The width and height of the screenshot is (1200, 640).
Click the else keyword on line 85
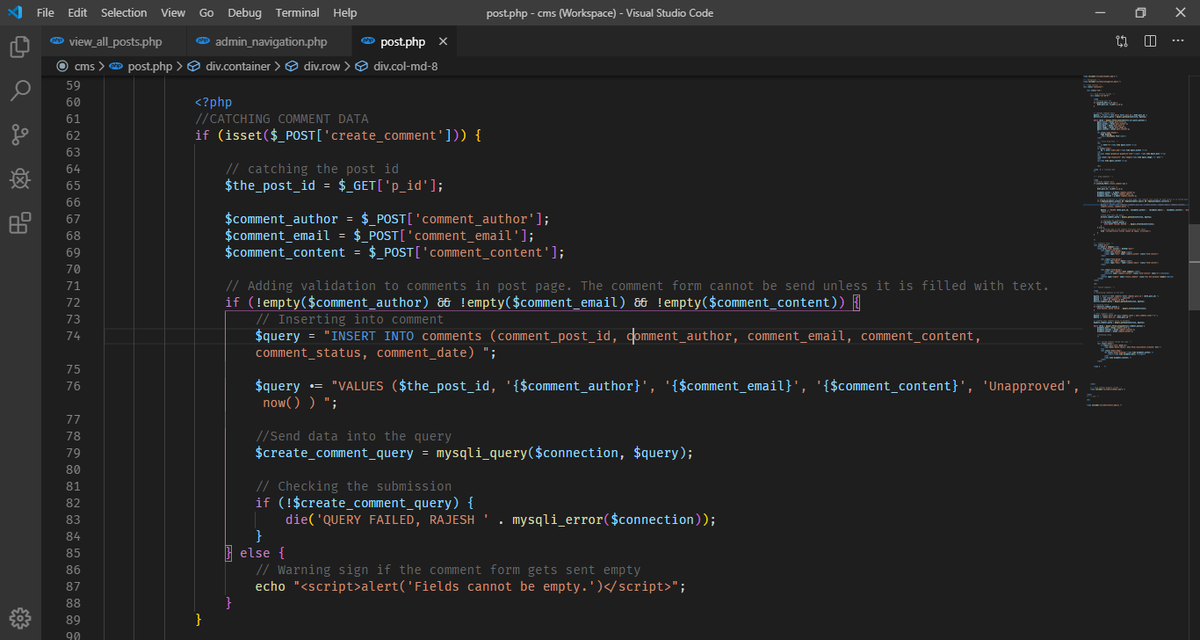[x=255, y=553]
